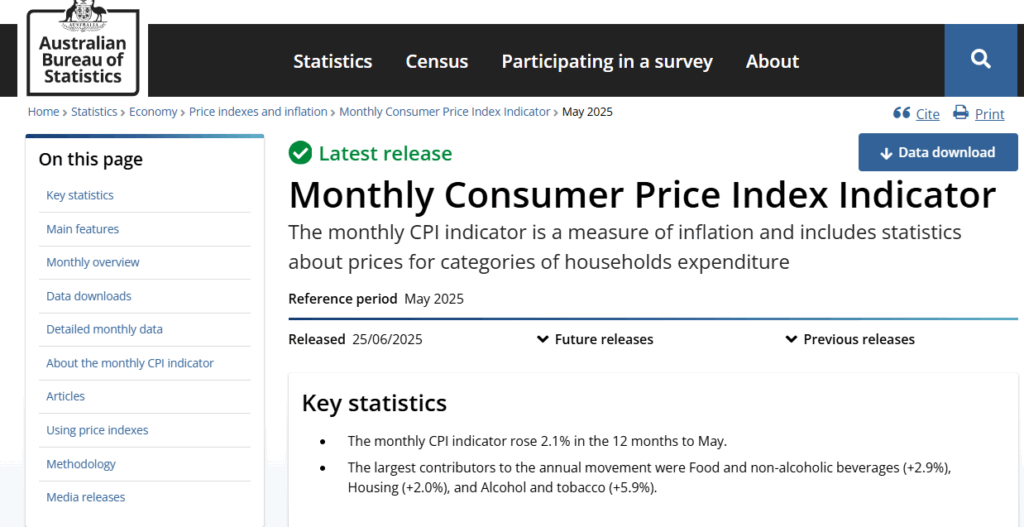Viewport: 1024px width, 527px height.
Task: Click the Cite quotation mark icon
Action: click(x=902, y=113)
